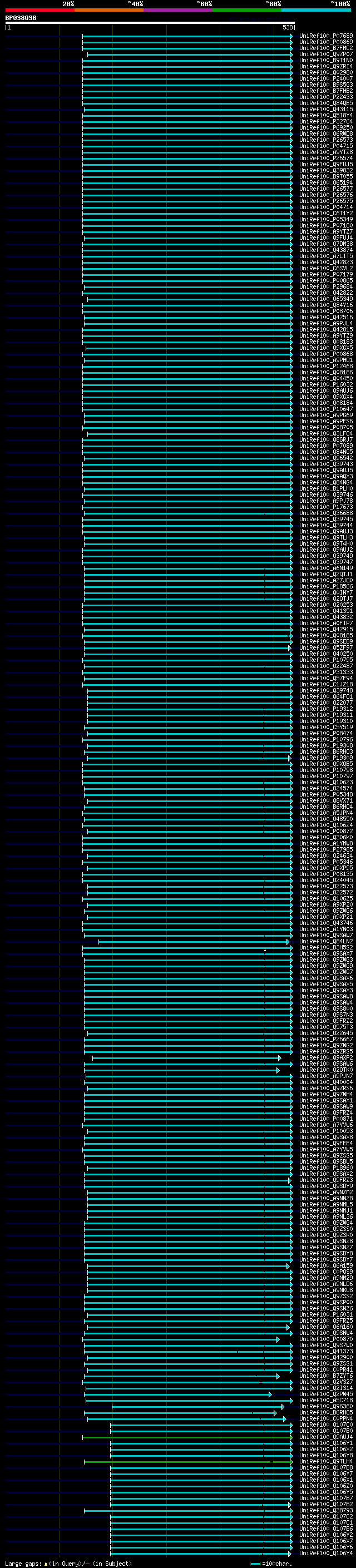This screenshot has width=356, height=1568.
Task: Select label UniRef100_B3H5S2
Action: pos(326,948)
